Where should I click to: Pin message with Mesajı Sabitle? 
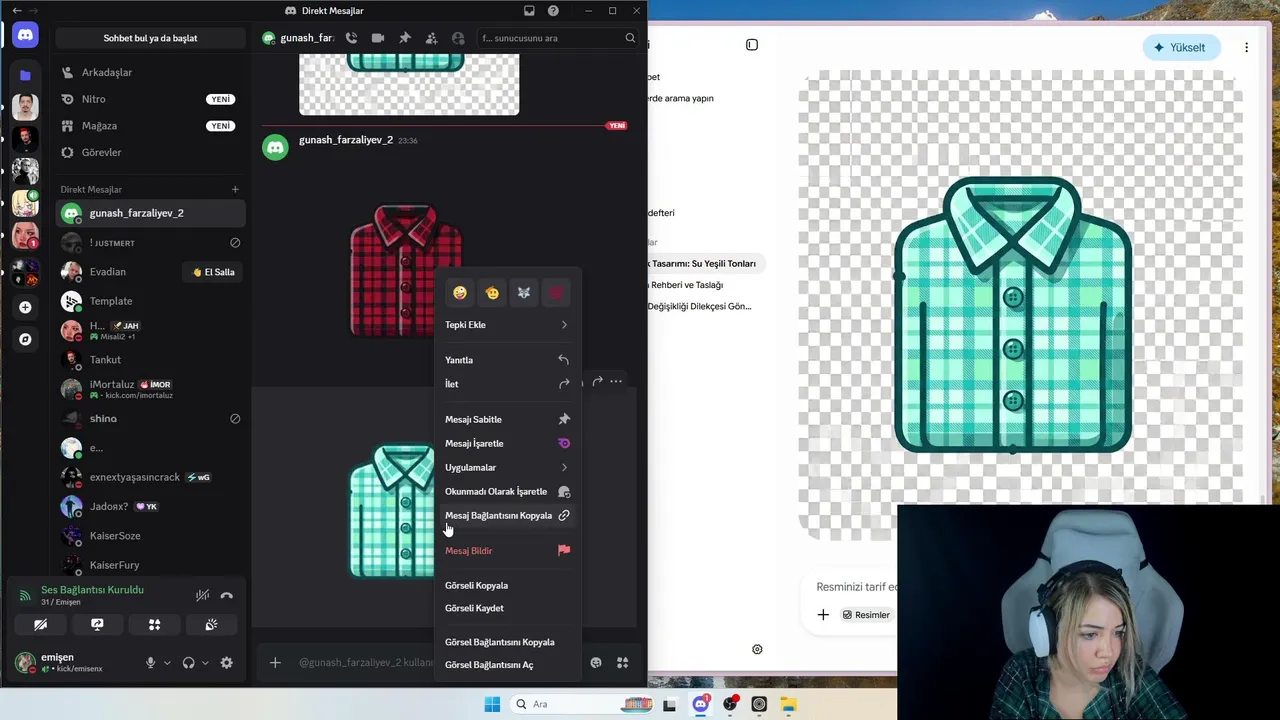pos(507,419)
